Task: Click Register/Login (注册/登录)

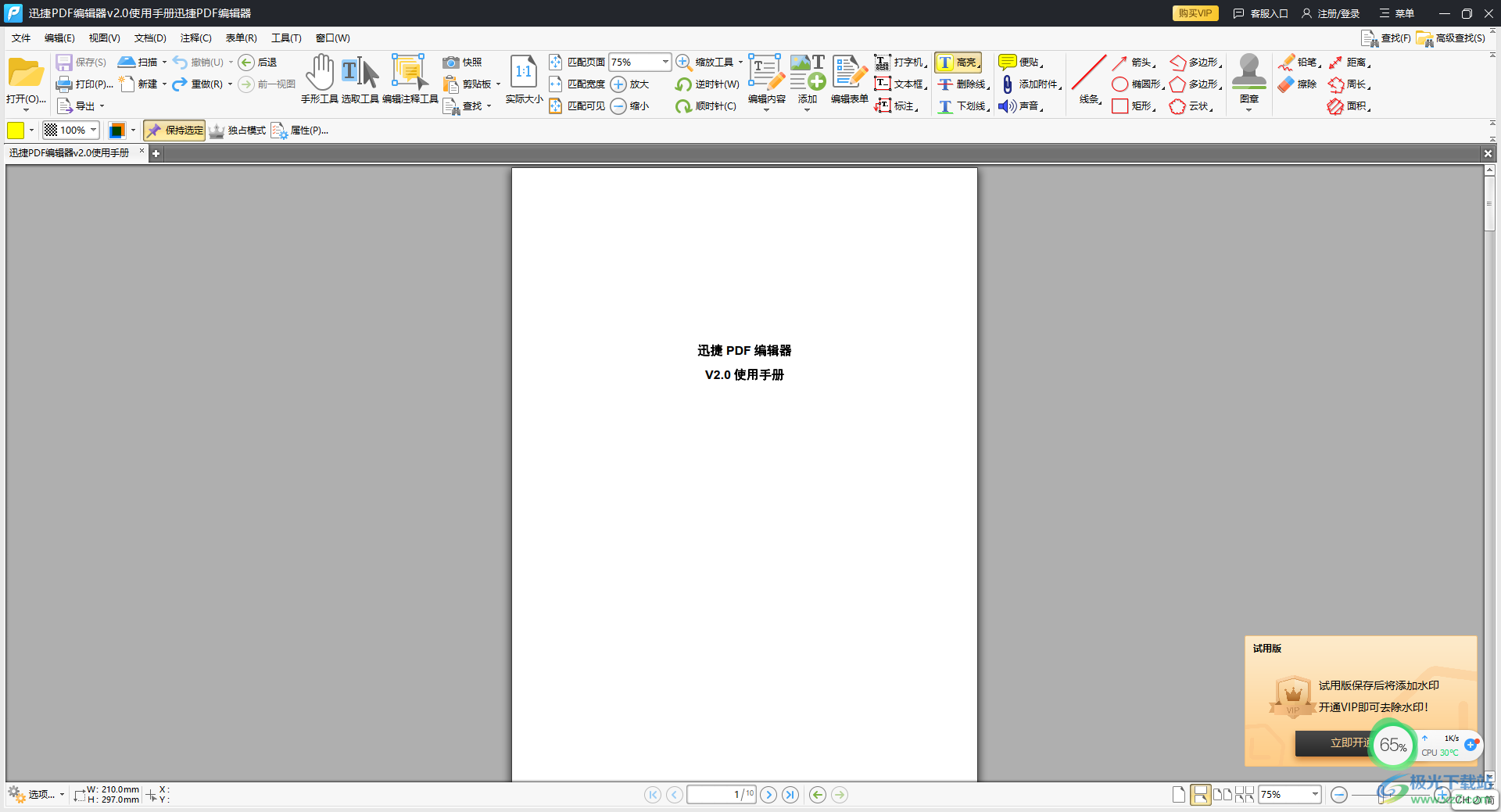Action: point(1331,13)
